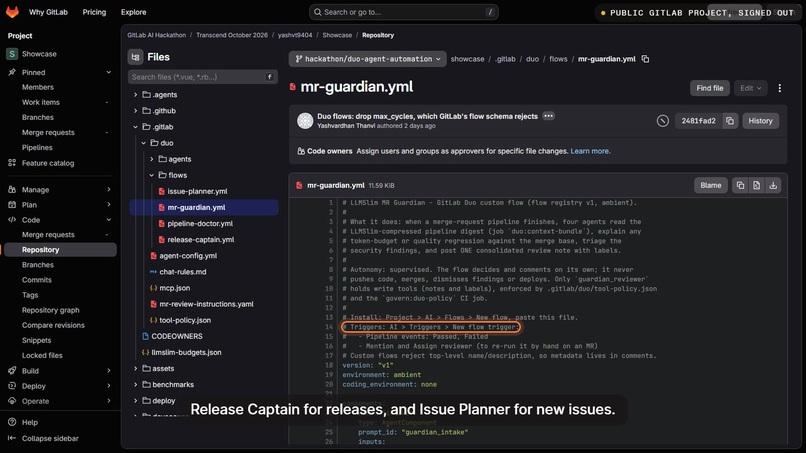Click the Pinned pin icon

[12, 73]
